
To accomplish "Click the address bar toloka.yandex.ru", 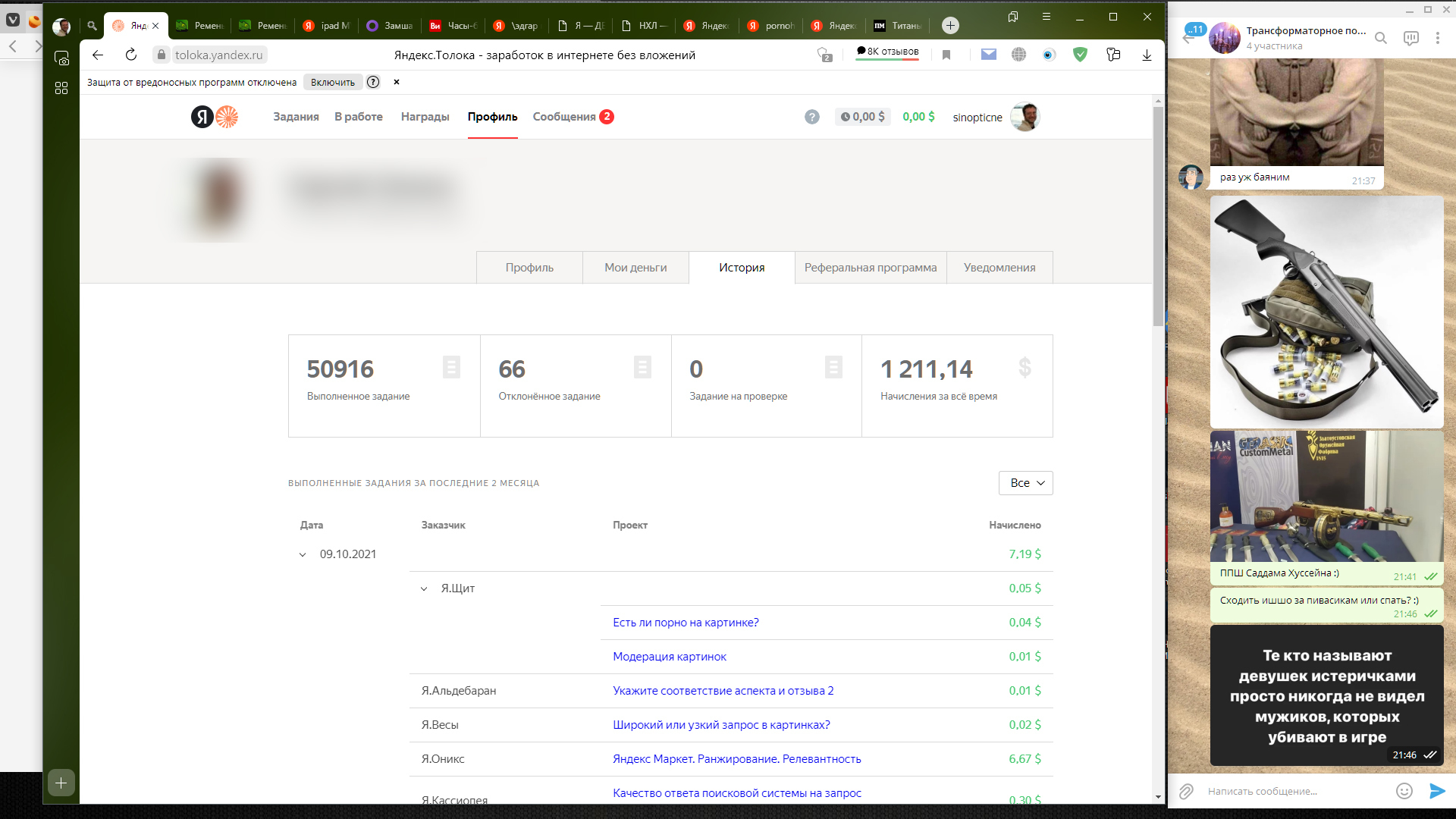I will point(218,55).
